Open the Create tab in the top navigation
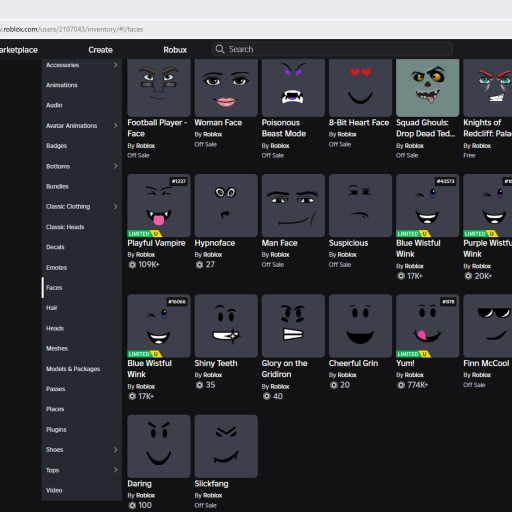Screen dimensions: 512x512 100,50
